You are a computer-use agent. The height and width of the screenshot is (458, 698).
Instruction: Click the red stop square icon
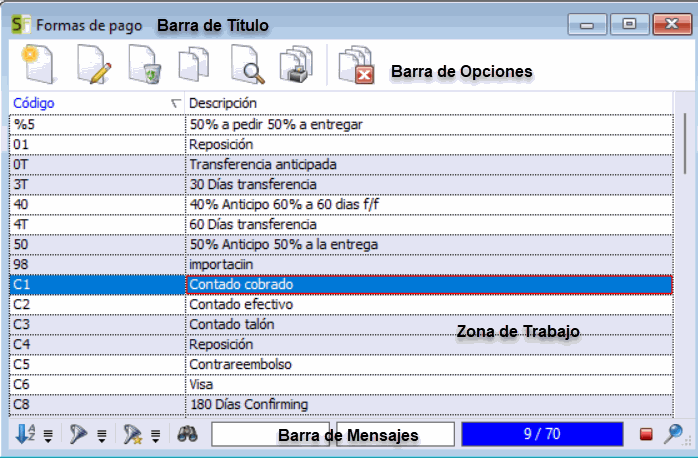[646, 434]
